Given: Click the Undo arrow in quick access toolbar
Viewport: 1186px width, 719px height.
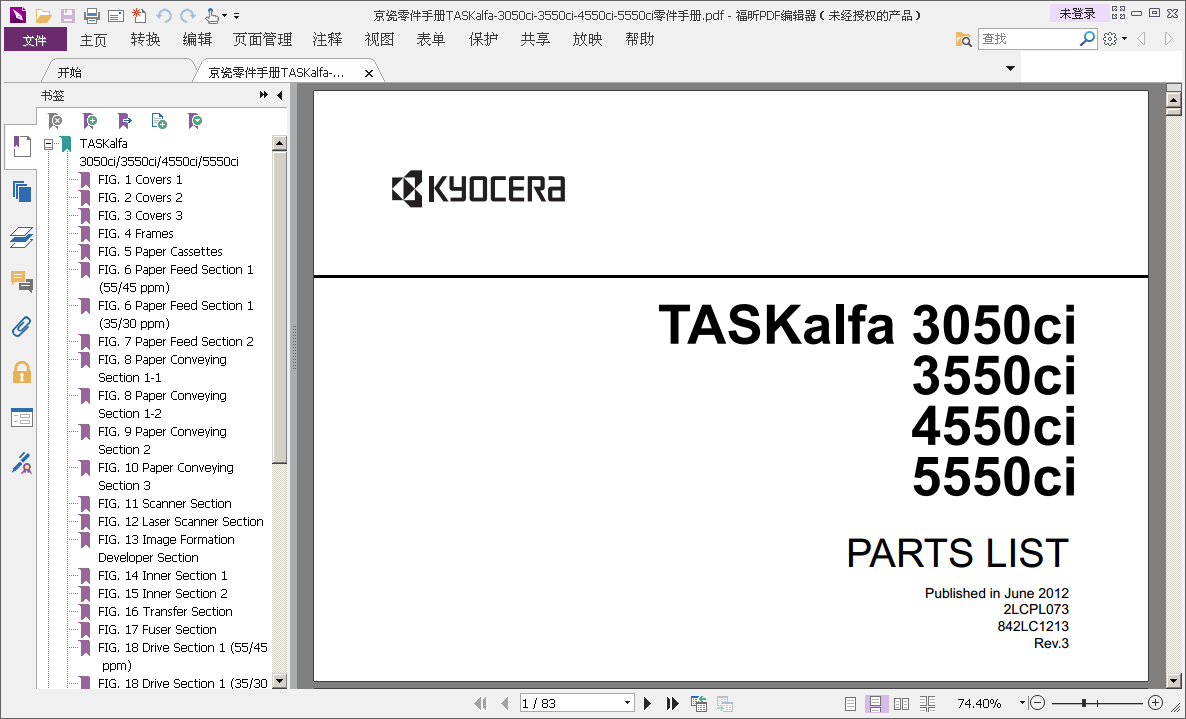Looking at the screenshot, I should pyautogui.click(x=163, y=15).
